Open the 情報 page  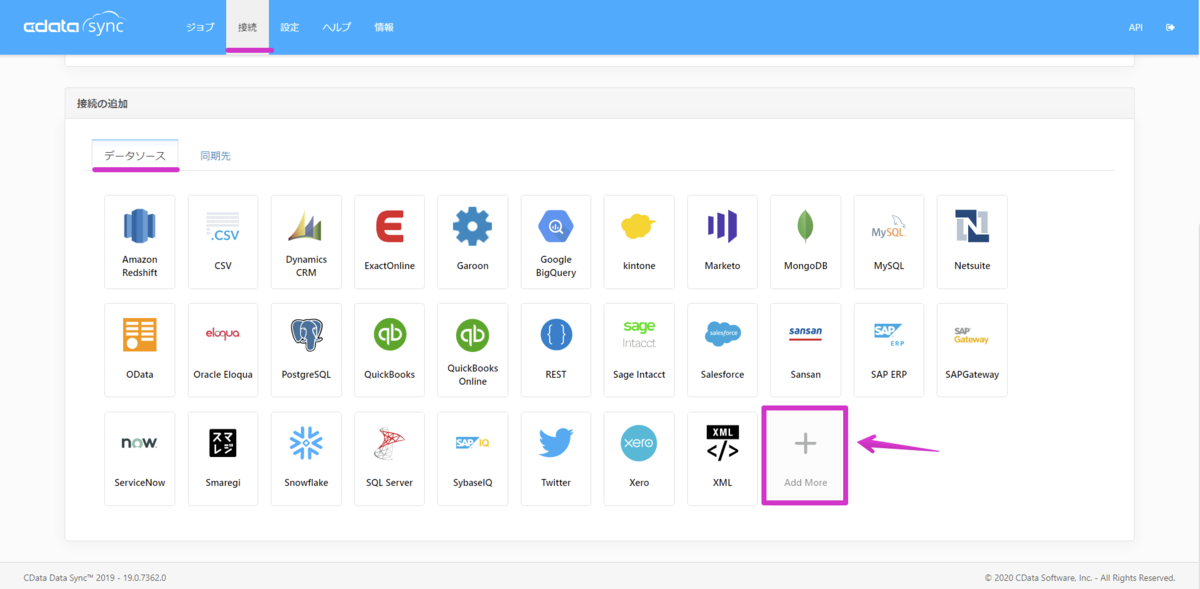coord(384,27)
